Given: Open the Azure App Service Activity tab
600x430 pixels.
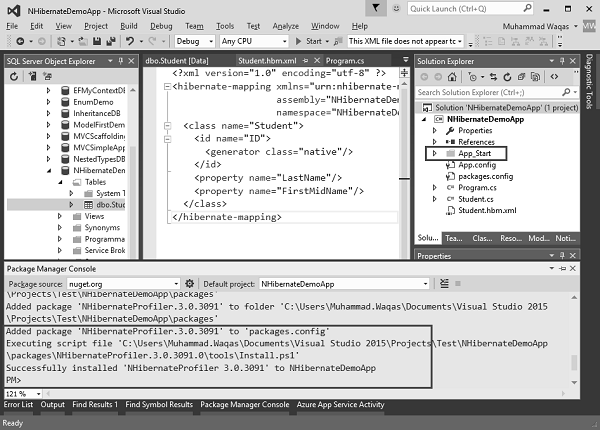Looking at the screenshot, I should point(340,404).
